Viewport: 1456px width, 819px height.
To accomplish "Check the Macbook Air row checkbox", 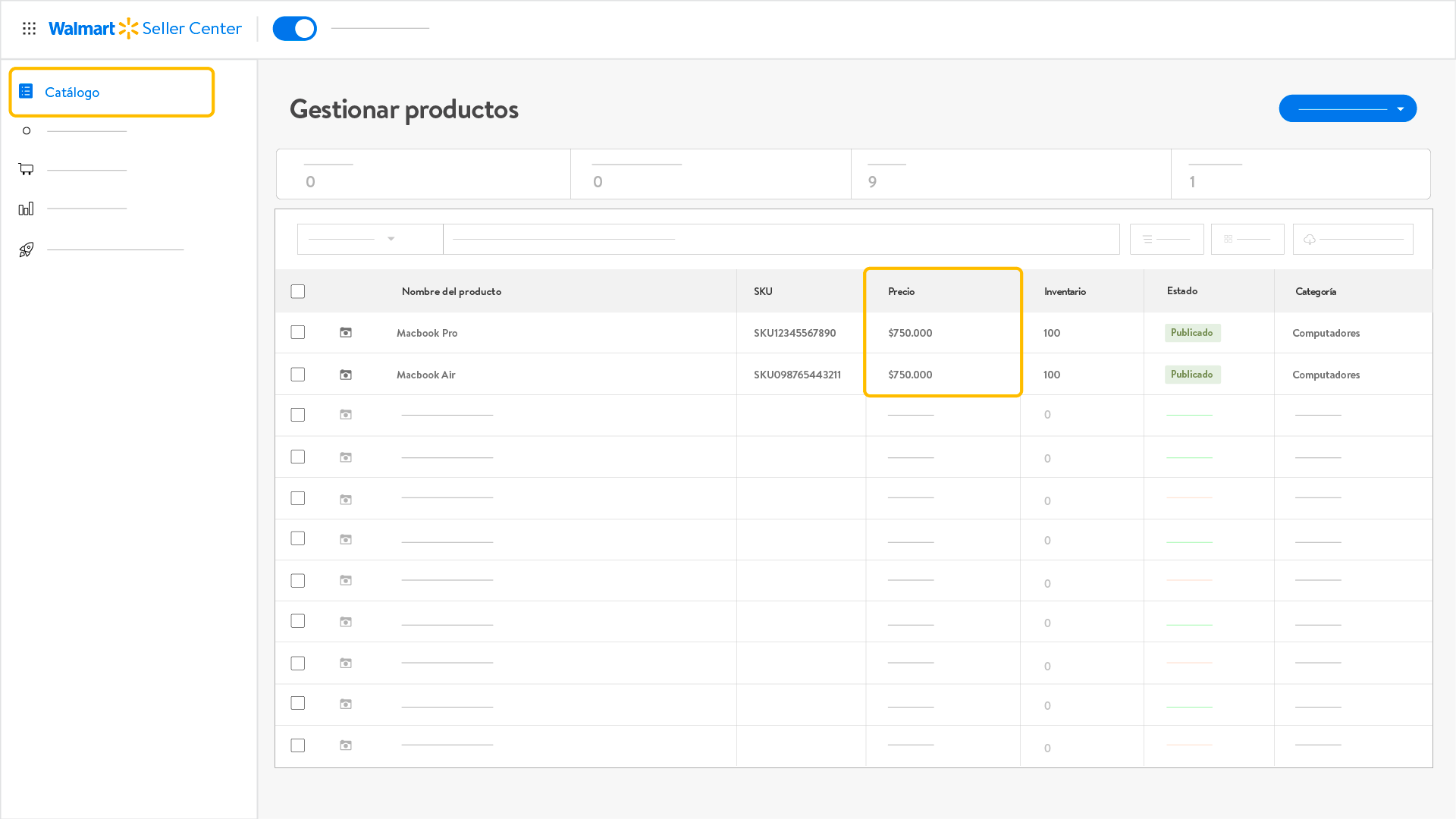I will point(298,375).
